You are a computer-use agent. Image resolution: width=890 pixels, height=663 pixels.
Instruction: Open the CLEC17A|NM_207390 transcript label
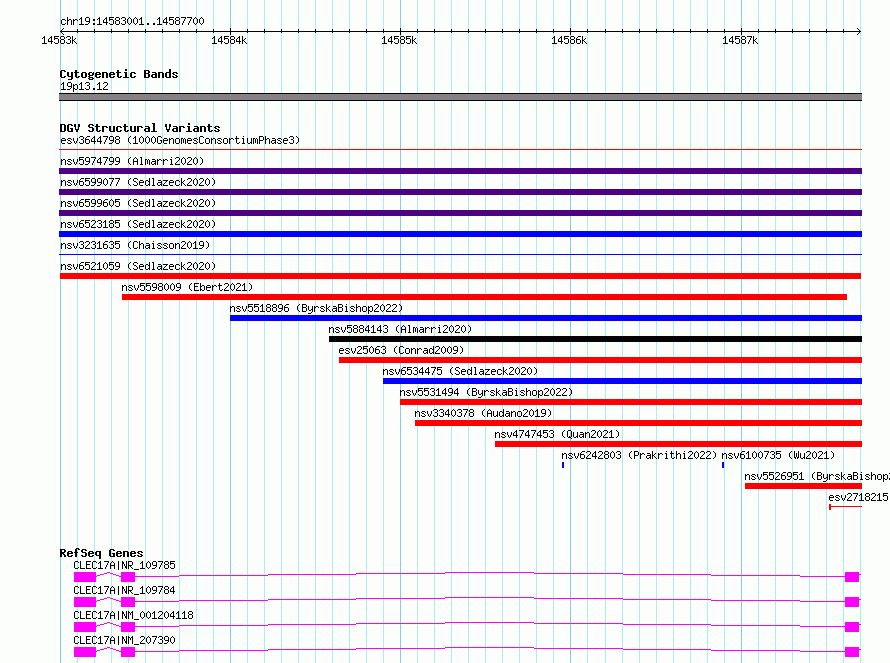click(124, 640)
